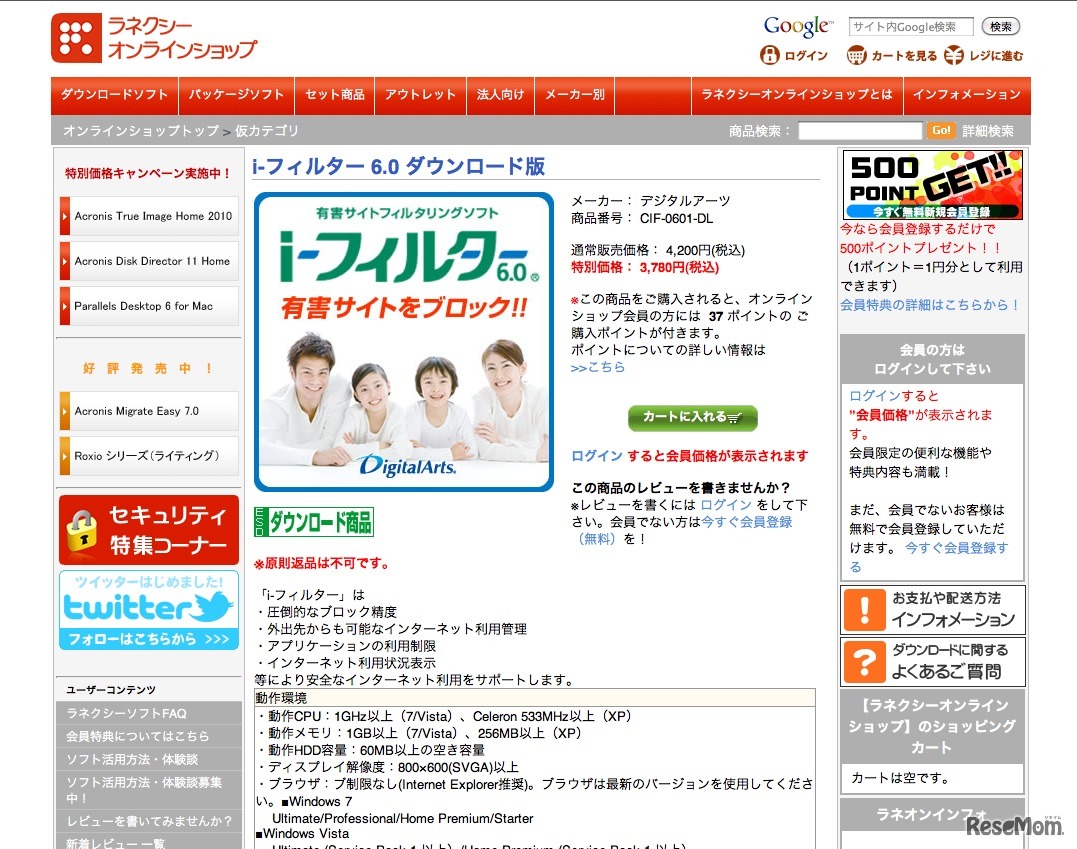
Task: Click ログインすると link in member box
Action: [x=894, y=396]
